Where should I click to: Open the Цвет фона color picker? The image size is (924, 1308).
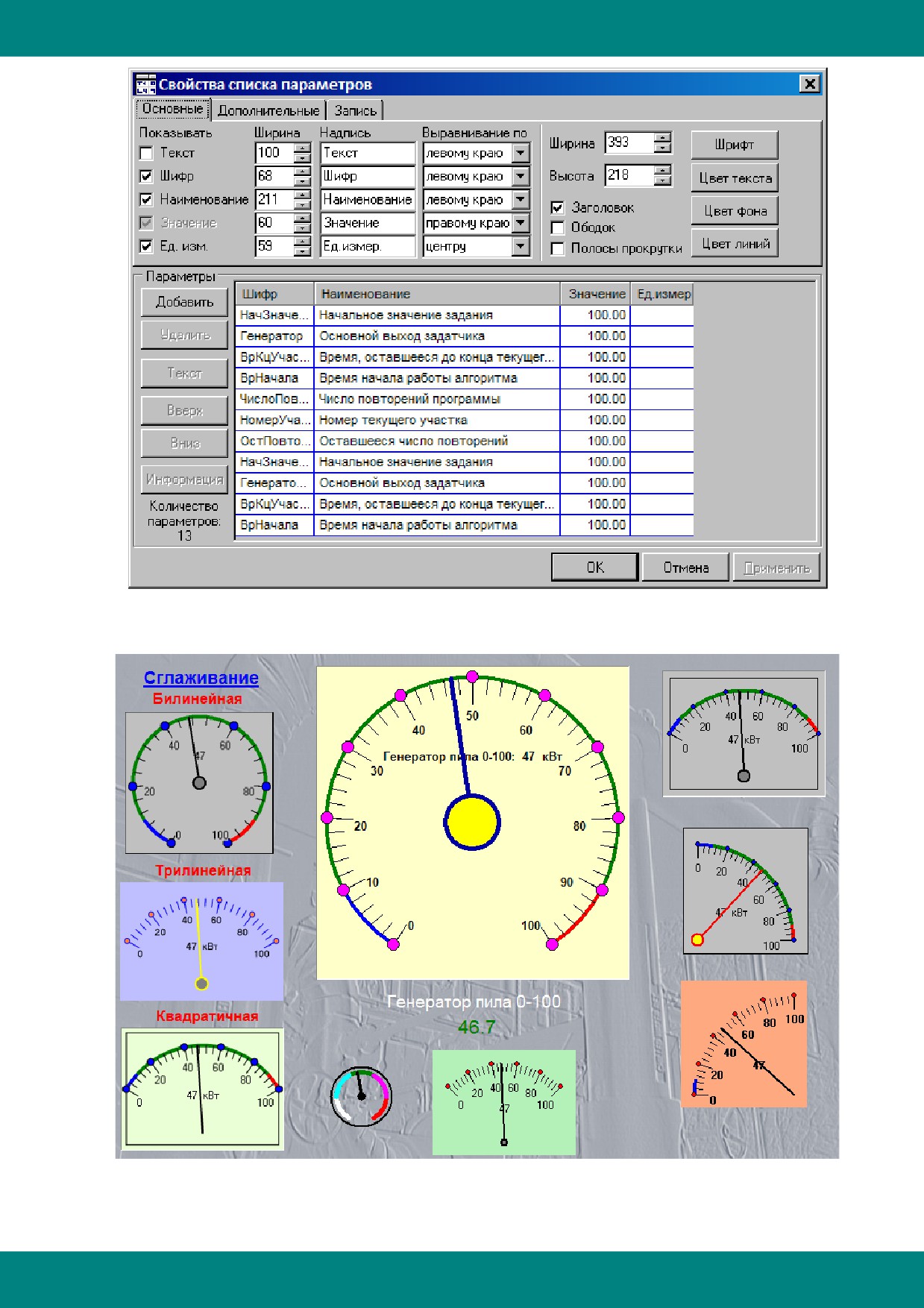[x=735, y=211]
